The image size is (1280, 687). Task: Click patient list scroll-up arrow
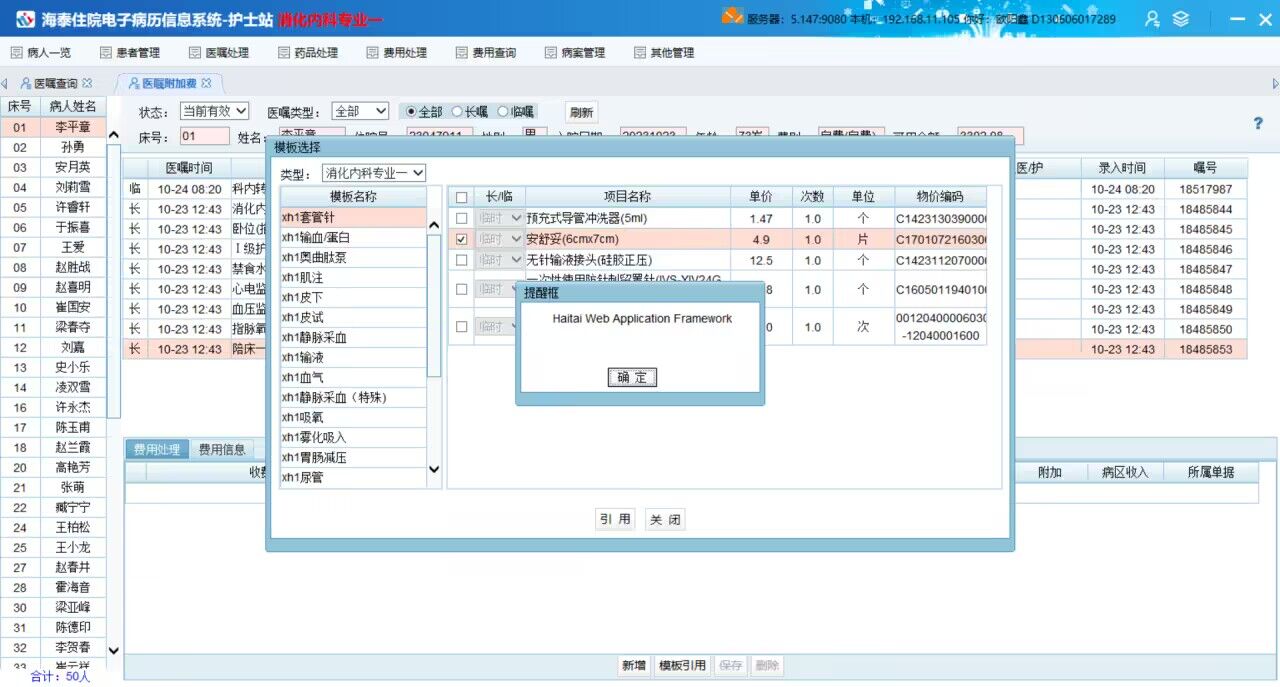point(113,135)
